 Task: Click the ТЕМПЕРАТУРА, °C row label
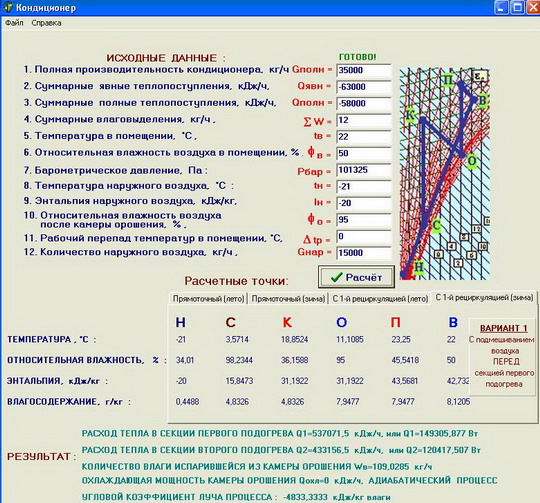click(x=52, y=339)
